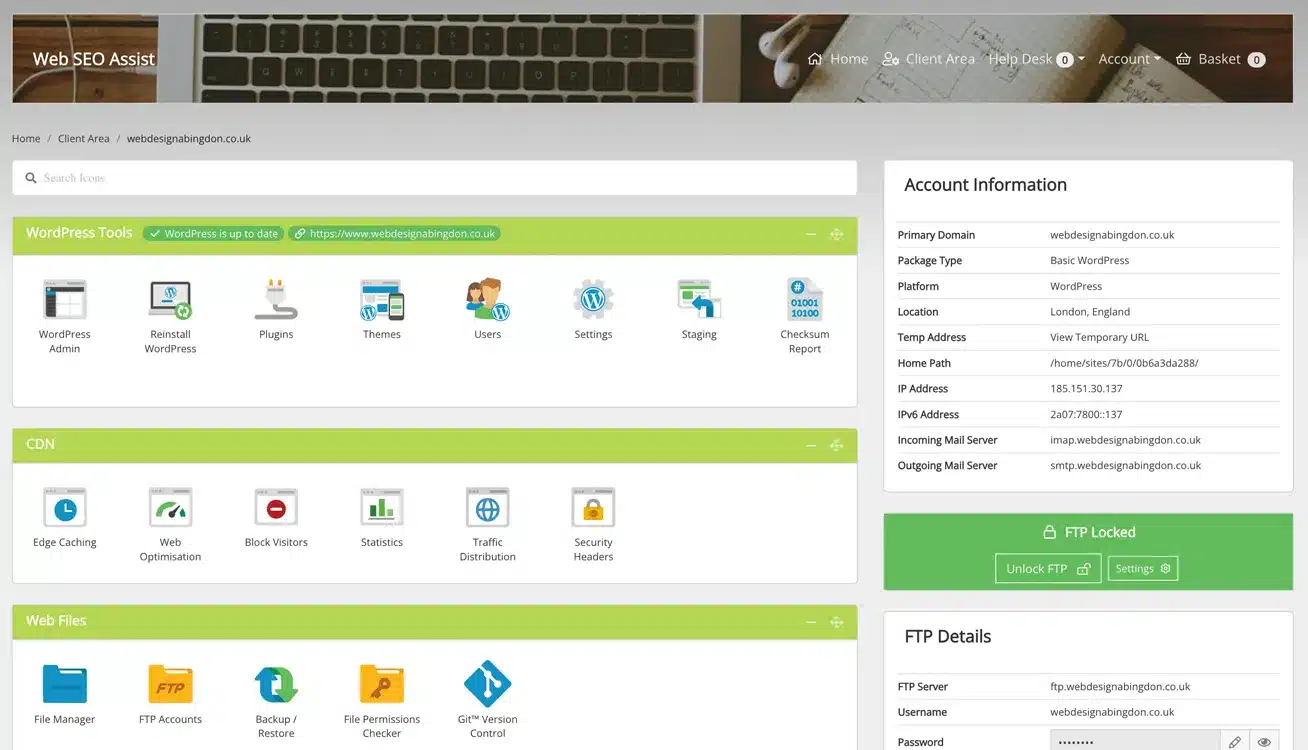Open the Account dropdown menu
The width and height of the screenshot is (1308, 750).
click(1129, 59)
